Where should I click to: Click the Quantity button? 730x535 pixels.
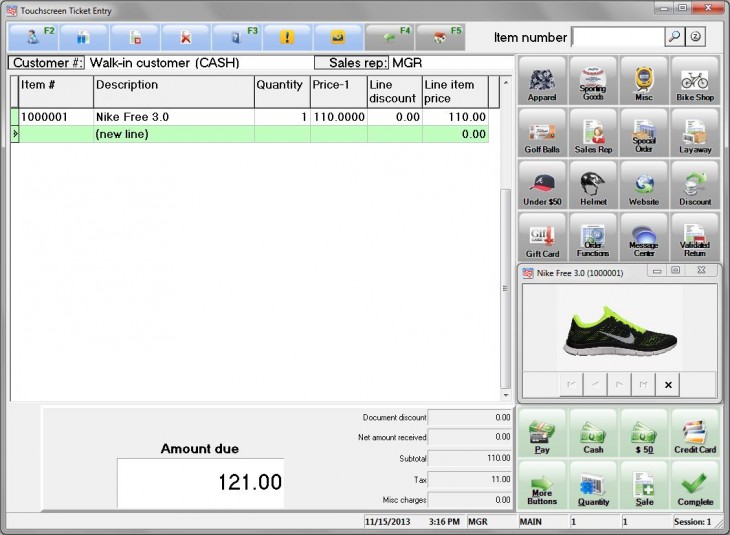point(593,486)
